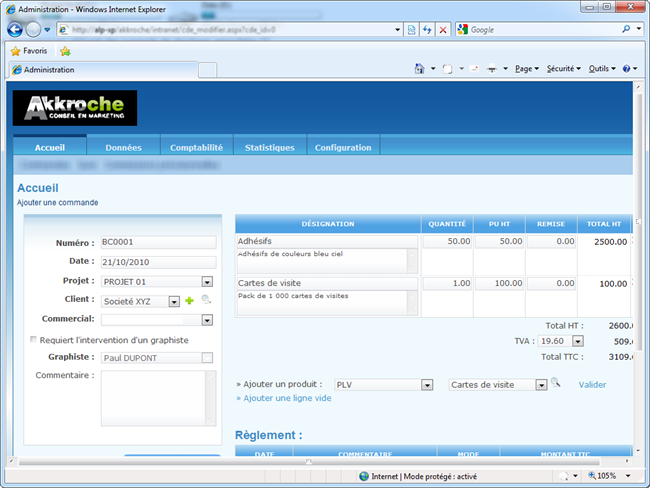Click the Google search magnifier icon

(626, 30)
